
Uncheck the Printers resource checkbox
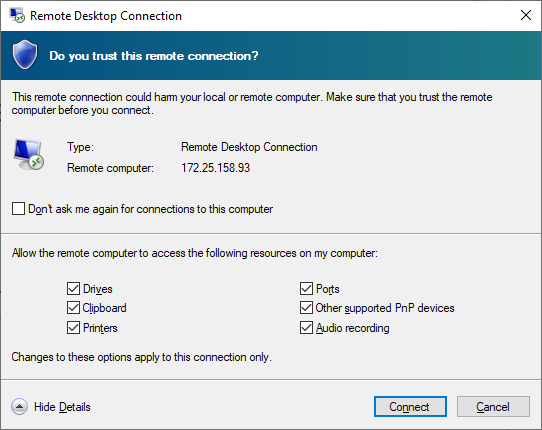73,328
